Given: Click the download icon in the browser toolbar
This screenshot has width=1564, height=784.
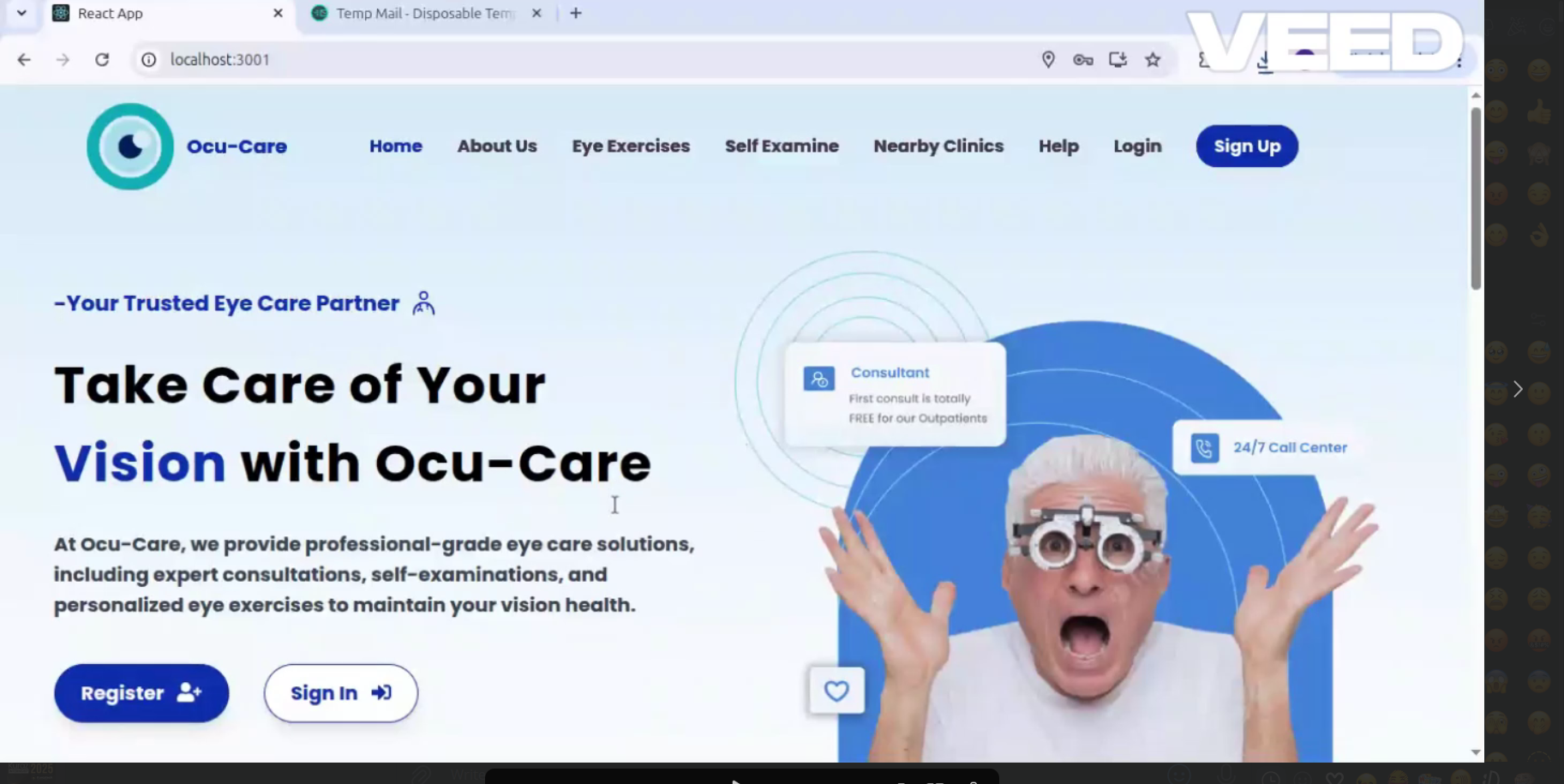Looking at the screenshot, I should coord(1266,60).
